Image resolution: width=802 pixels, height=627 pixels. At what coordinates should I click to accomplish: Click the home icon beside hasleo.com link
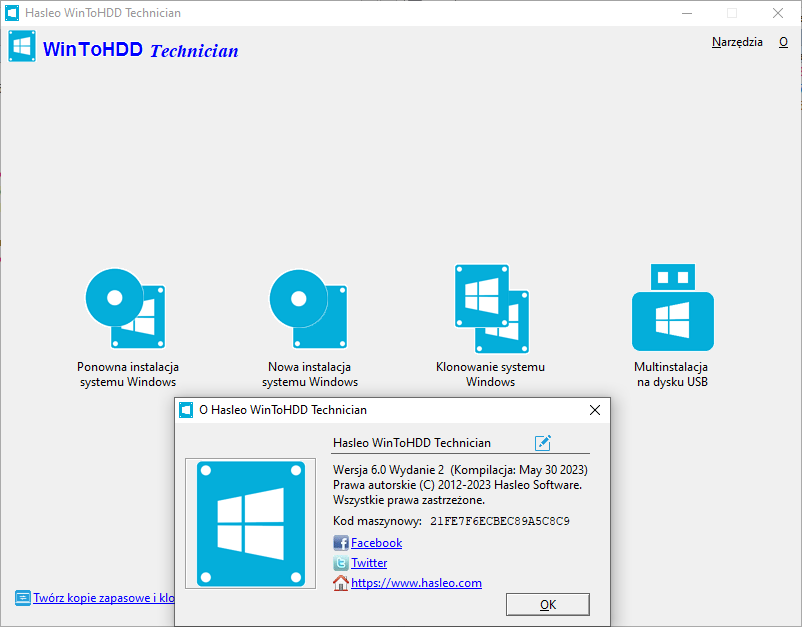[x=341, y=583]
